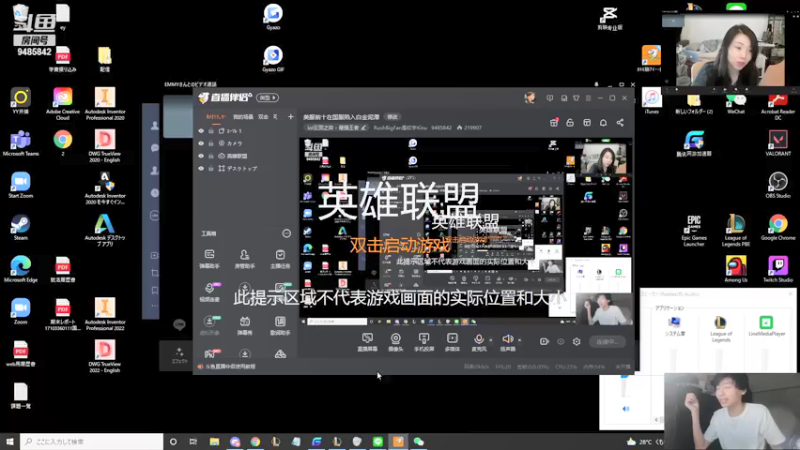
Task: Open the lyrics assistant (歌词助手) tool
Action: (280, 325)
